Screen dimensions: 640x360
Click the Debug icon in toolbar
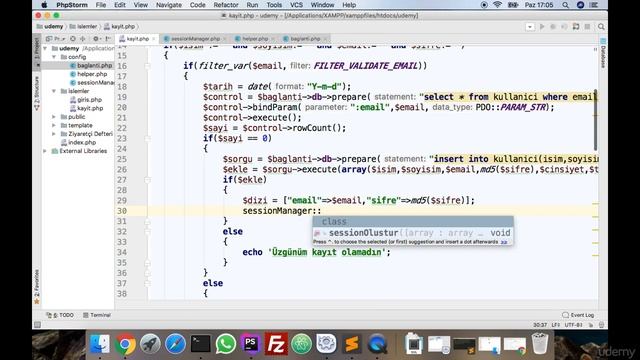coord(553,27)
